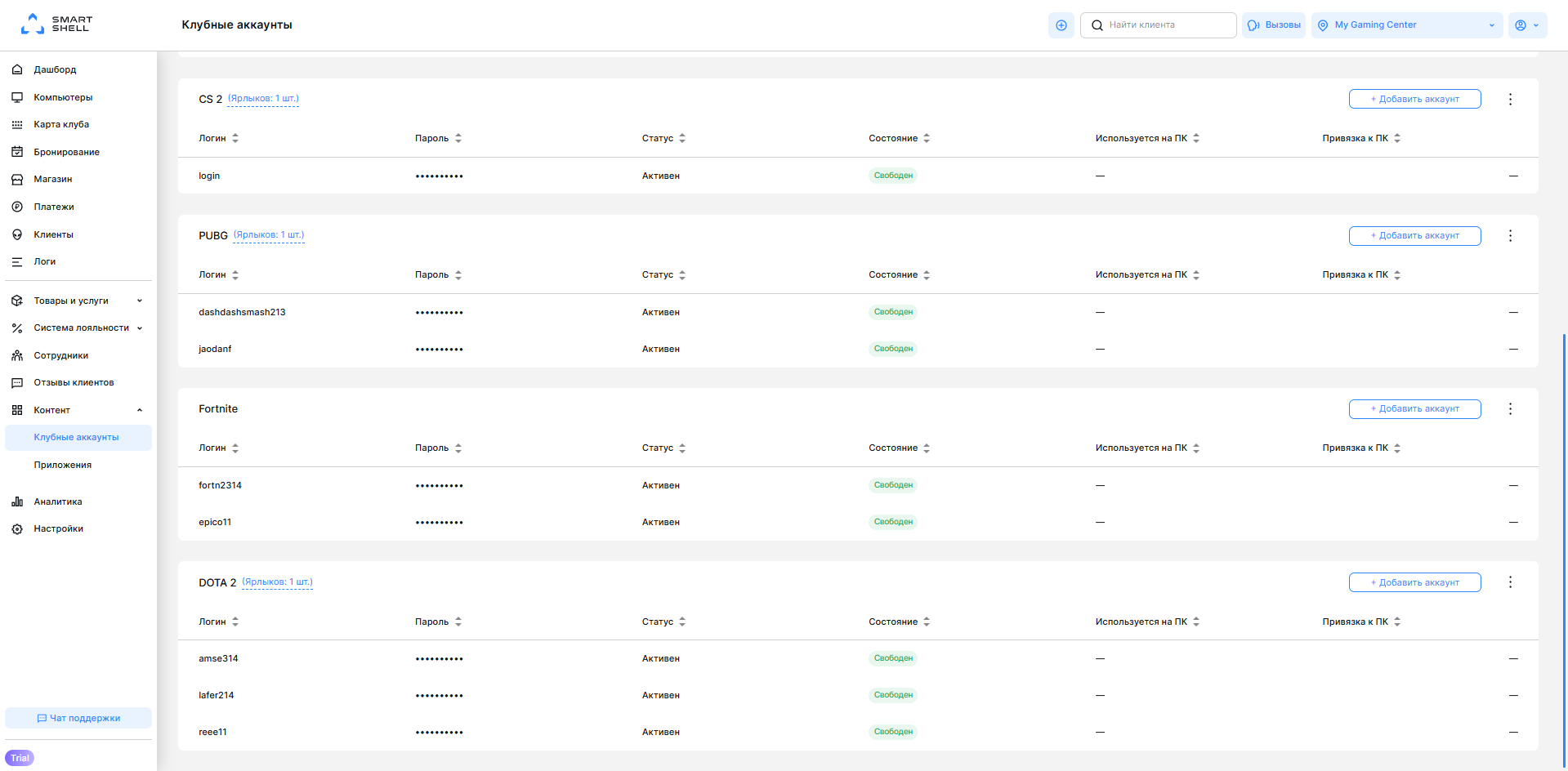Screen dimensions: 1568x771
Task: Add account to CS 2
Action: 1414,99
